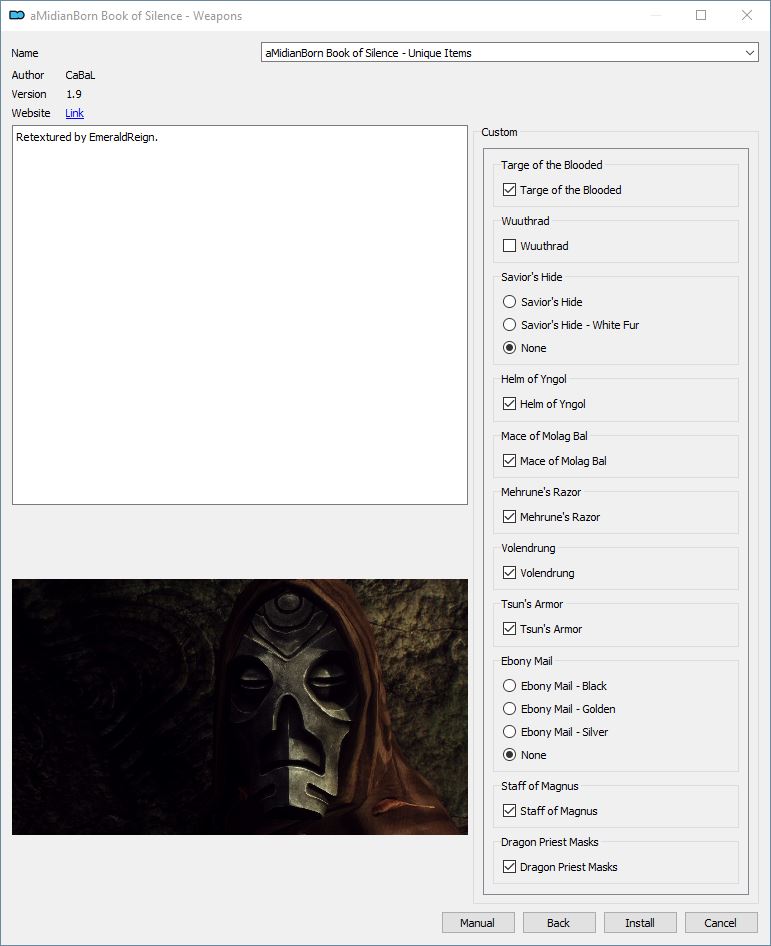Viewport: 771px width, 946px height.
Task: Uncheck Mehrune's Razor checkbox
Action: pyautogui.click(x=509, y=516)
